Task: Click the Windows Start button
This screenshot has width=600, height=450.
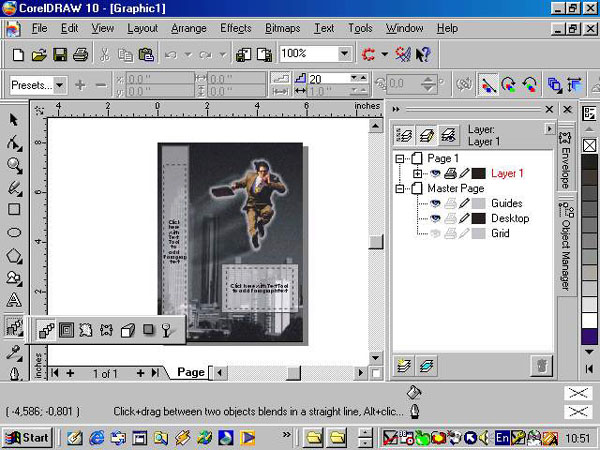Action: click(27, 437)
